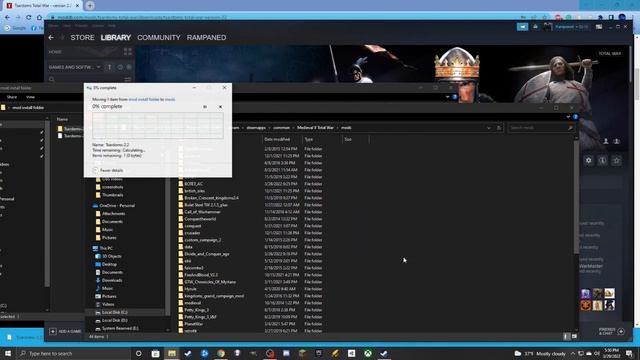Click the mods destination link in dialog
This screenshot has height=360, width=640.
pyautogui.click(x=170, y=99)
